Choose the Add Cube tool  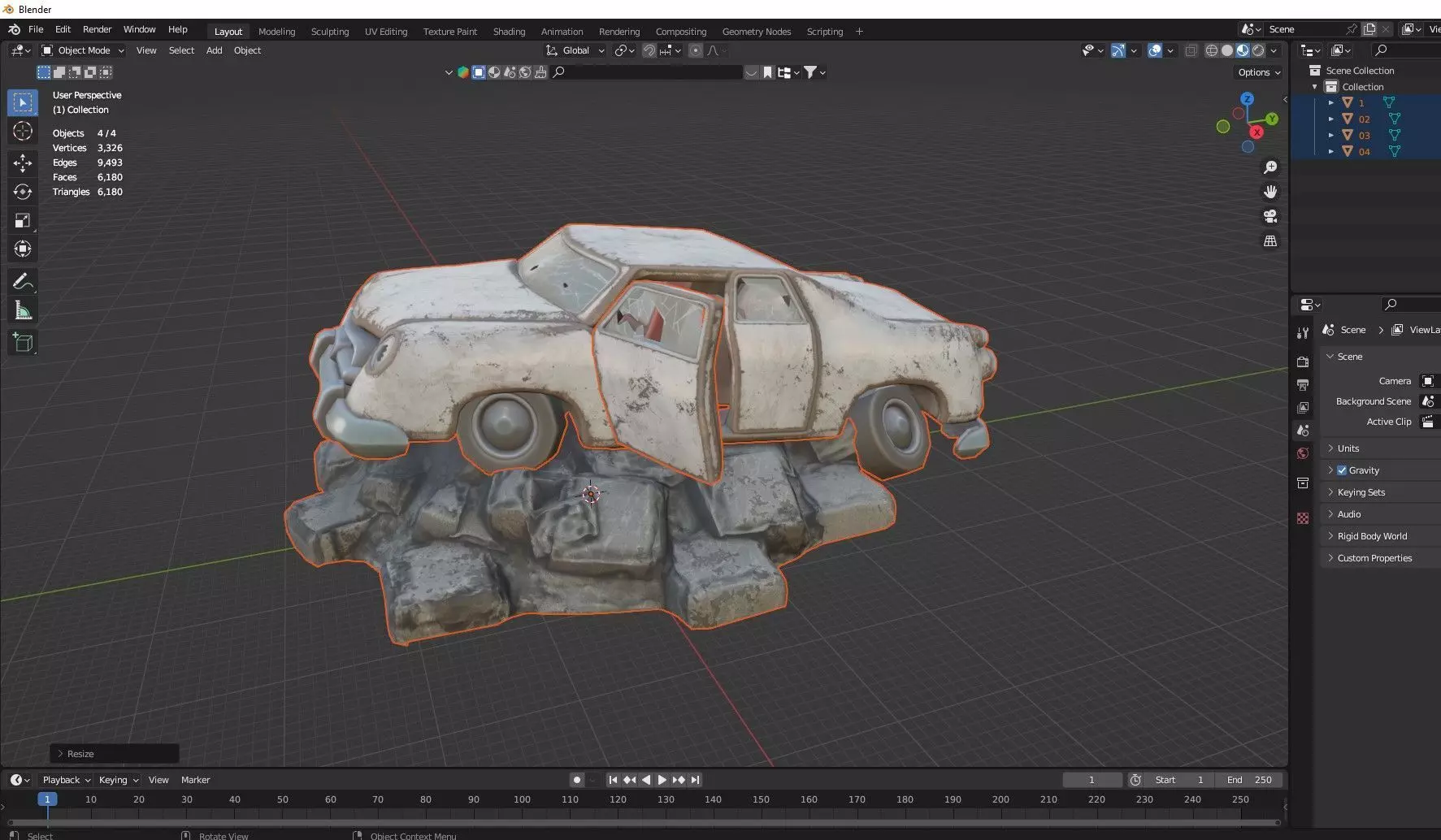[23, 343]
